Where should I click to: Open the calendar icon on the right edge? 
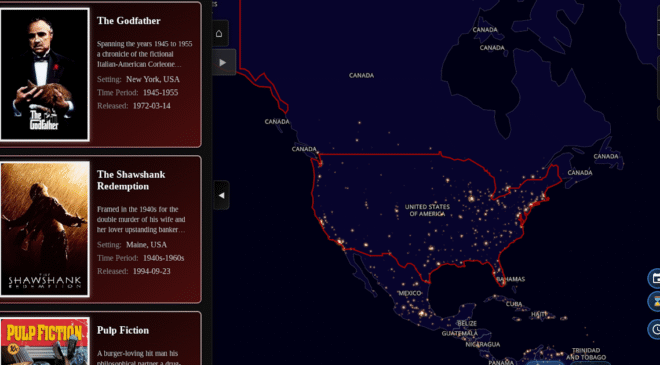tap(655, 278)
